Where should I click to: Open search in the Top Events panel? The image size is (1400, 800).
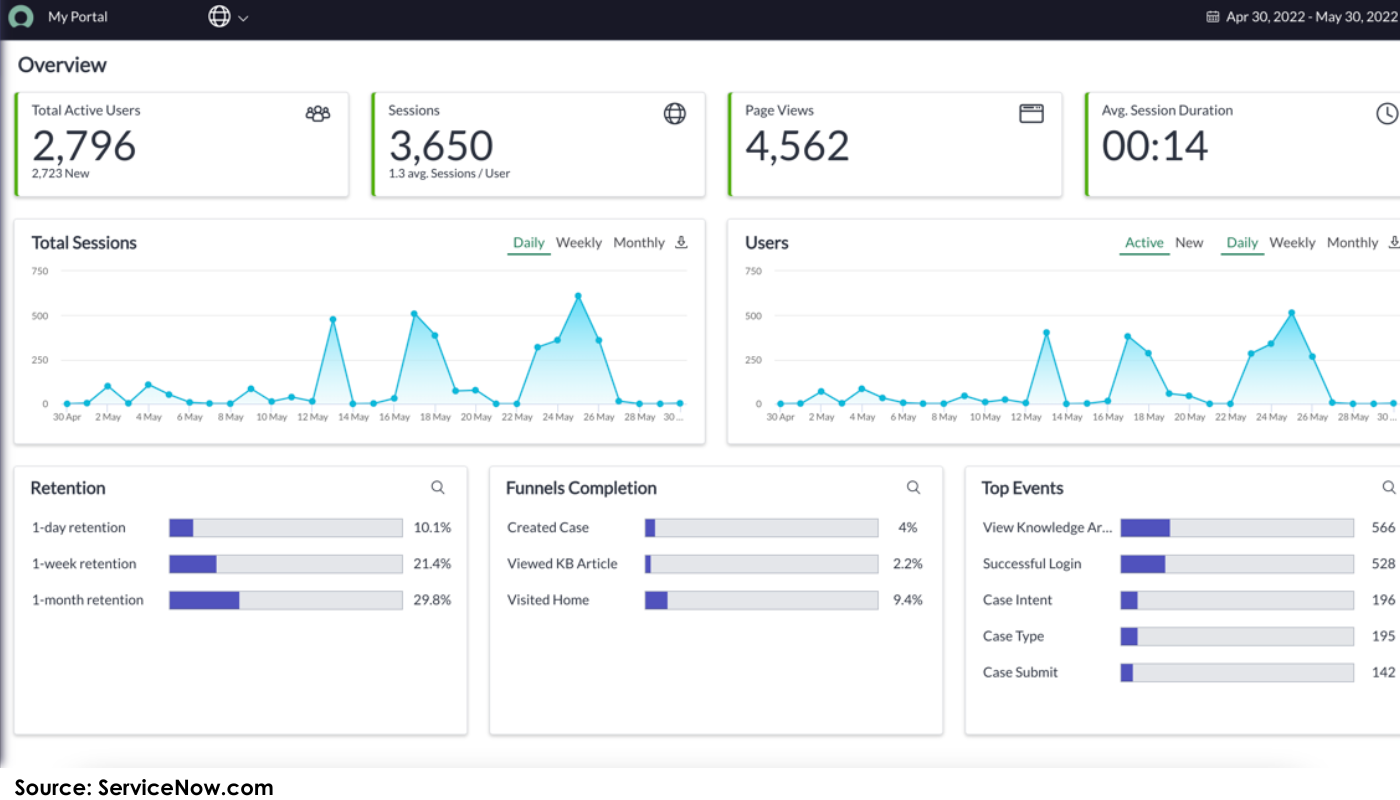click(1389, 487)
